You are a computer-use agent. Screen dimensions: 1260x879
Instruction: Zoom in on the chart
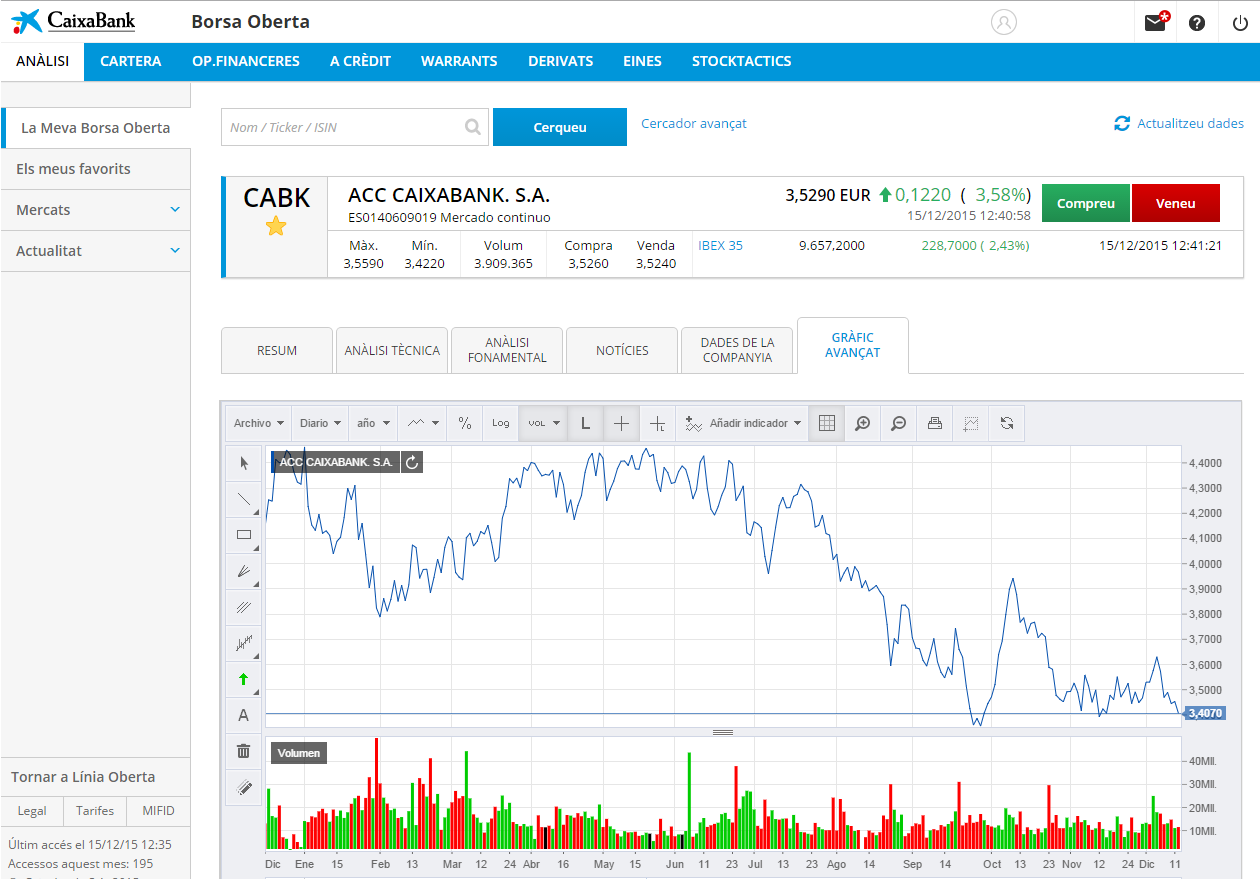point(862,423)
